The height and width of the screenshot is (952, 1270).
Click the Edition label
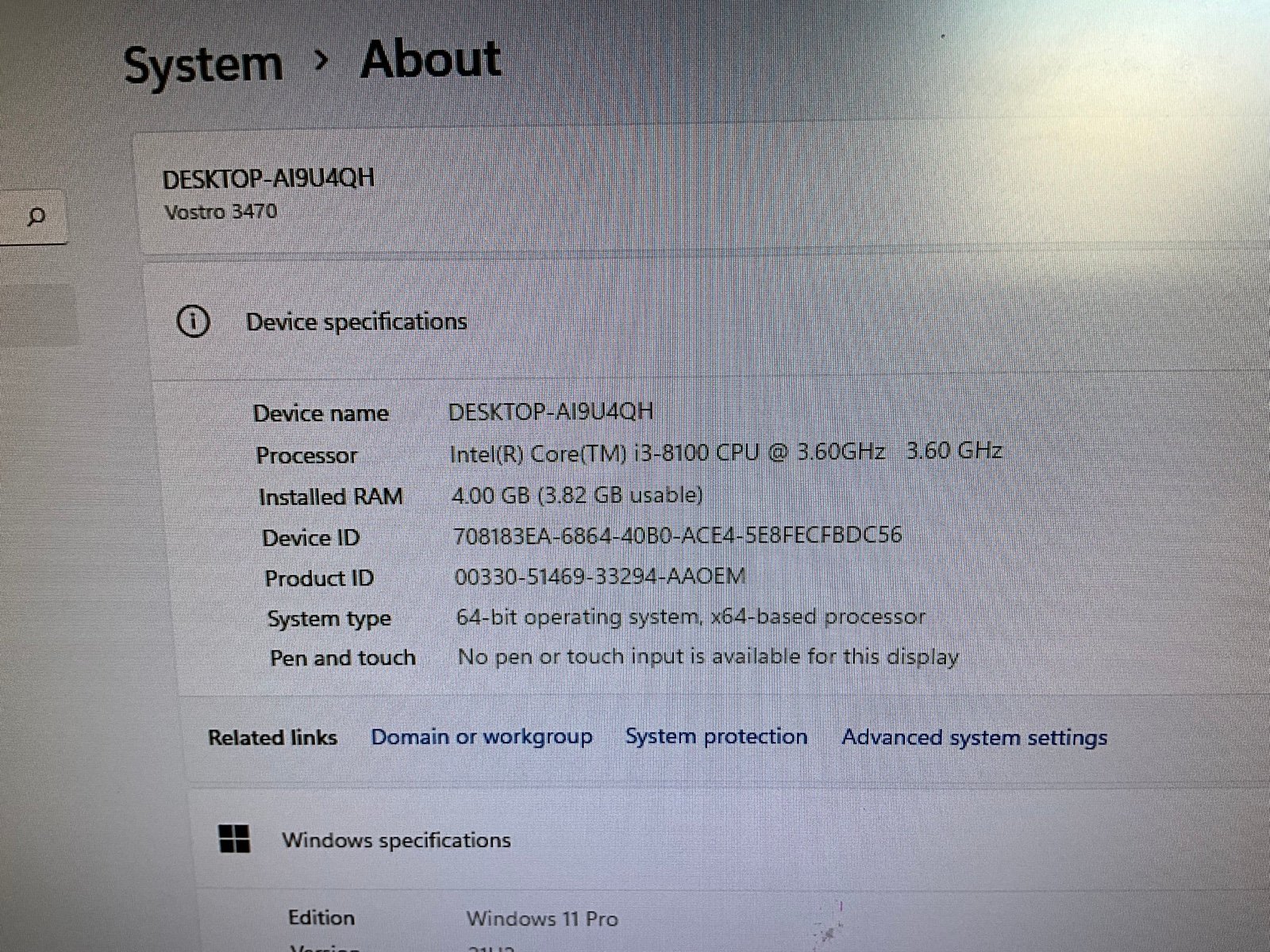click(x=321, y=918)
